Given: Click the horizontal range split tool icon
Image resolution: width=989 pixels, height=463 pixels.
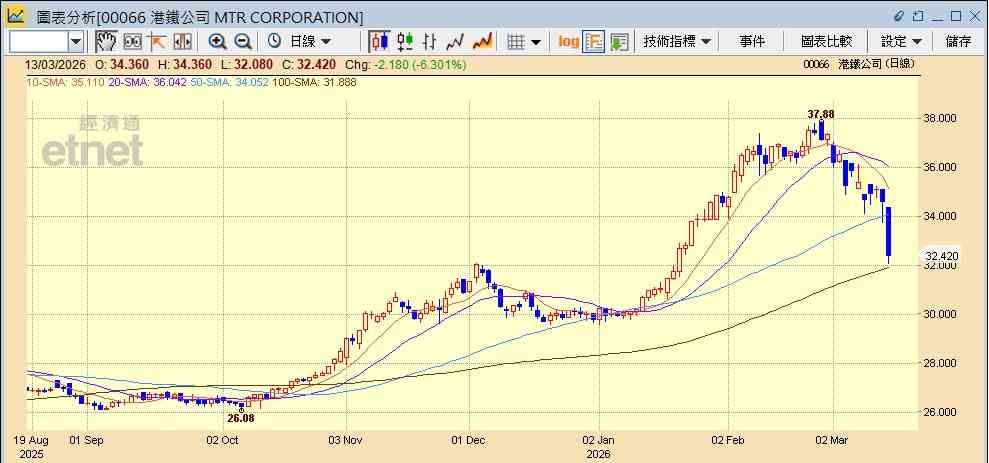Looking at the screenshot, I should coord(182,42).
